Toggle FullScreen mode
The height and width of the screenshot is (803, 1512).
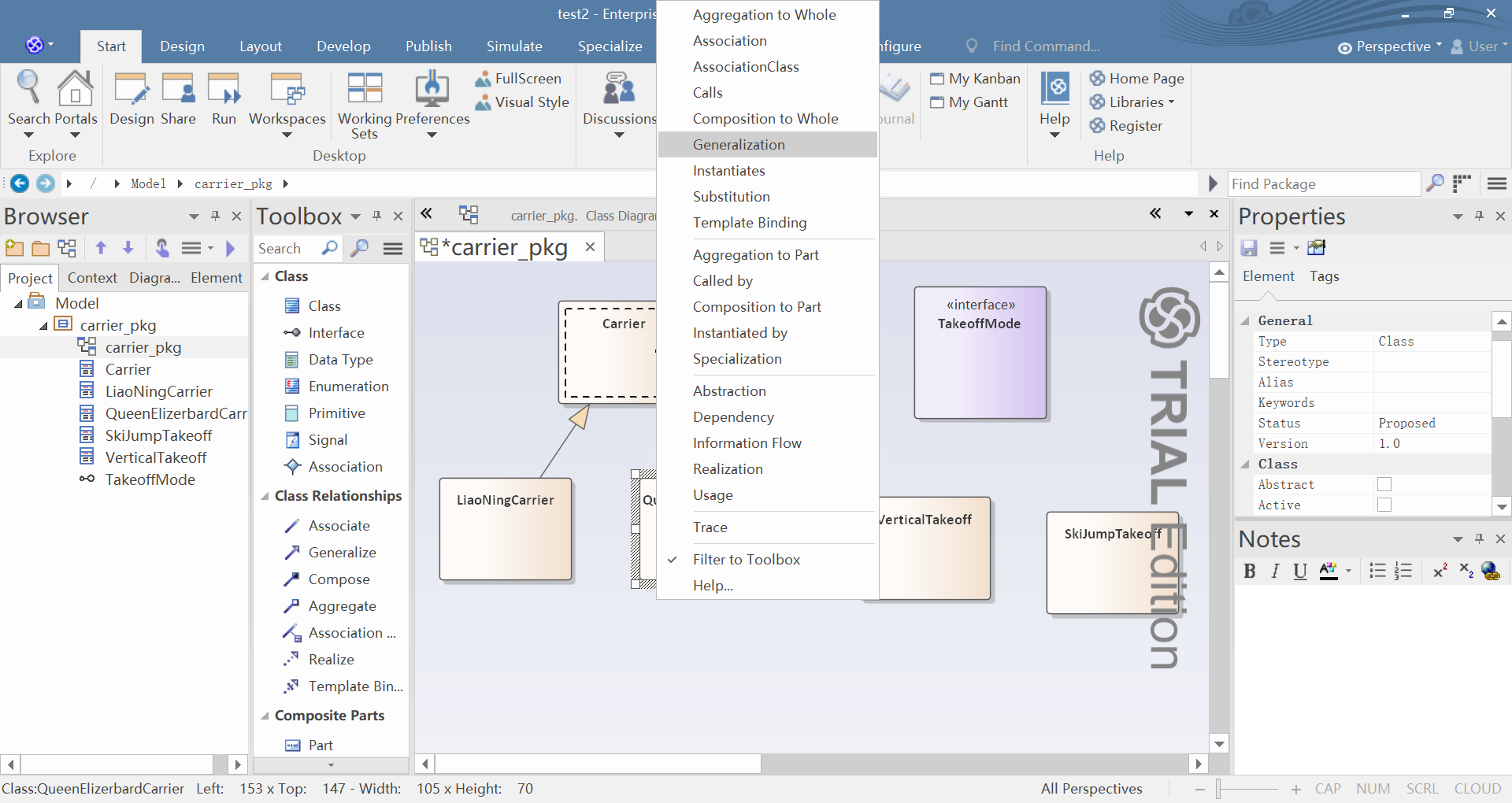click(518, 78)
